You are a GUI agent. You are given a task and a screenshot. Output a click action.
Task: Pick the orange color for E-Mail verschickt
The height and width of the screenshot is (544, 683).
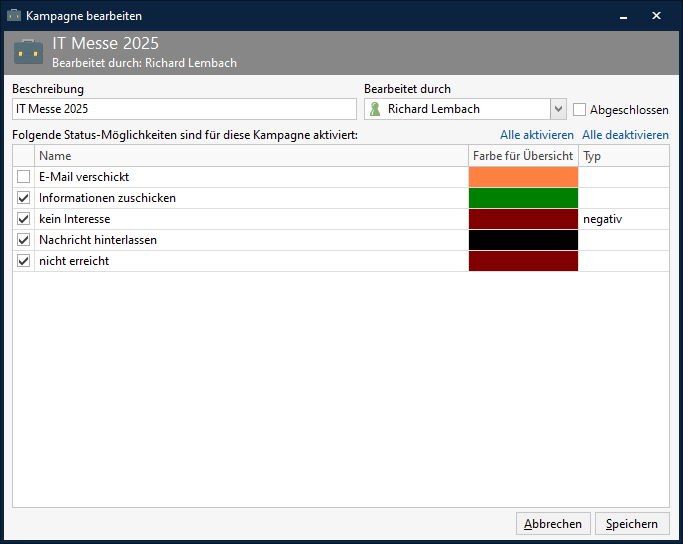(523, 177)
